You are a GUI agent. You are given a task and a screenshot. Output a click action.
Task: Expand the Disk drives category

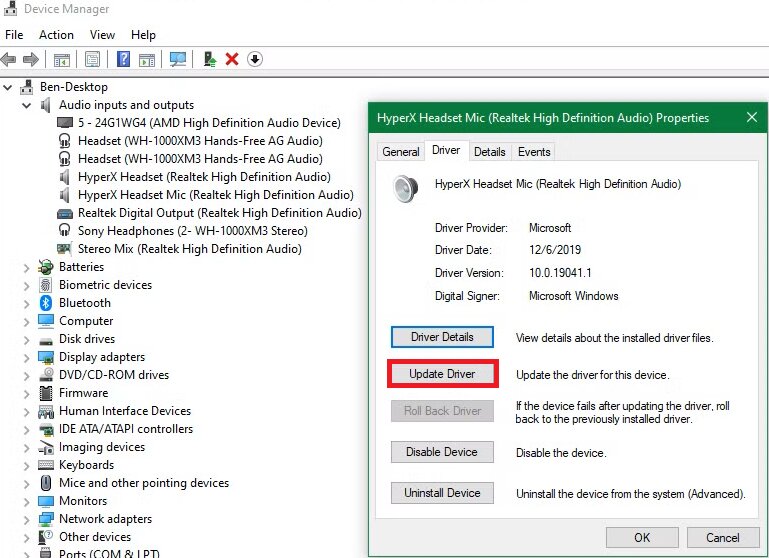click(x=26, y=340)
